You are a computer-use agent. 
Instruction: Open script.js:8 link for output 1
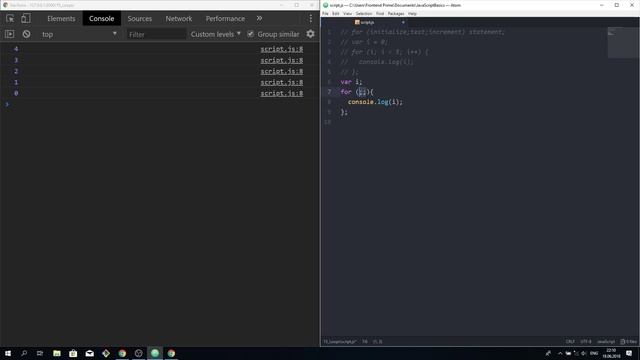[x=282, y=82]
